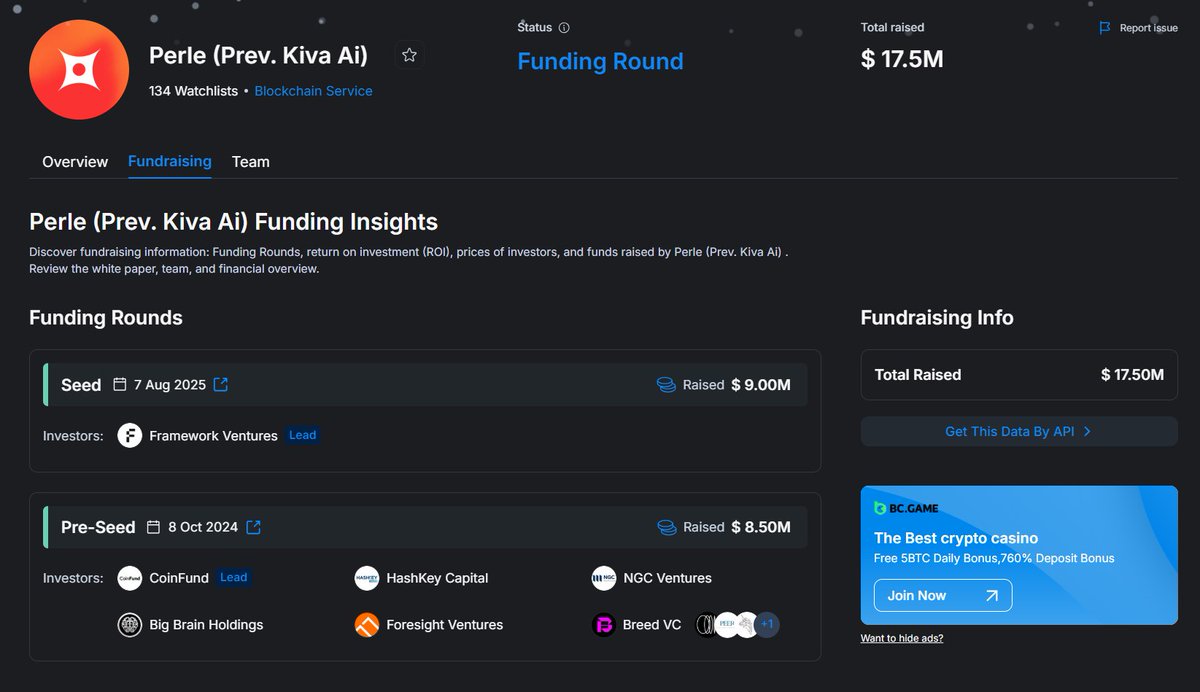Click Lead badge next to Framework Ventures

tap(302, 435)
